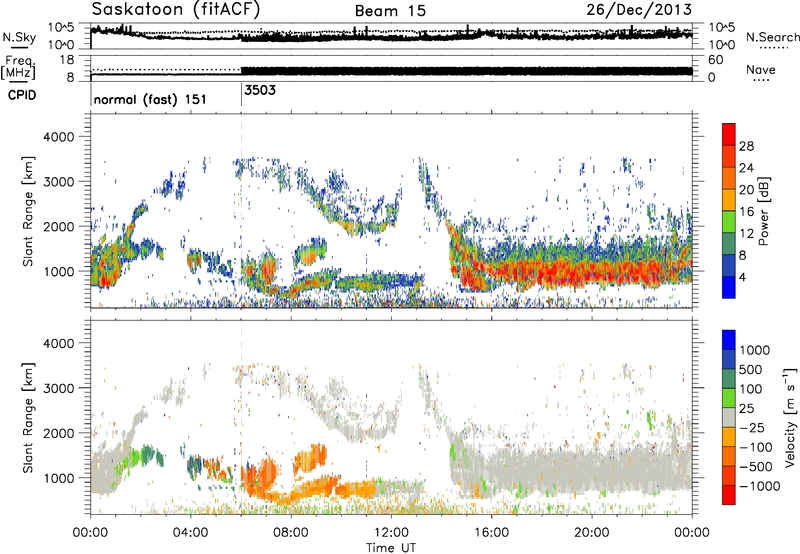This screenshot has width=800, height=554.
Task: Click the "16" Power colorbar tick
Action: (x=746, y=212)
